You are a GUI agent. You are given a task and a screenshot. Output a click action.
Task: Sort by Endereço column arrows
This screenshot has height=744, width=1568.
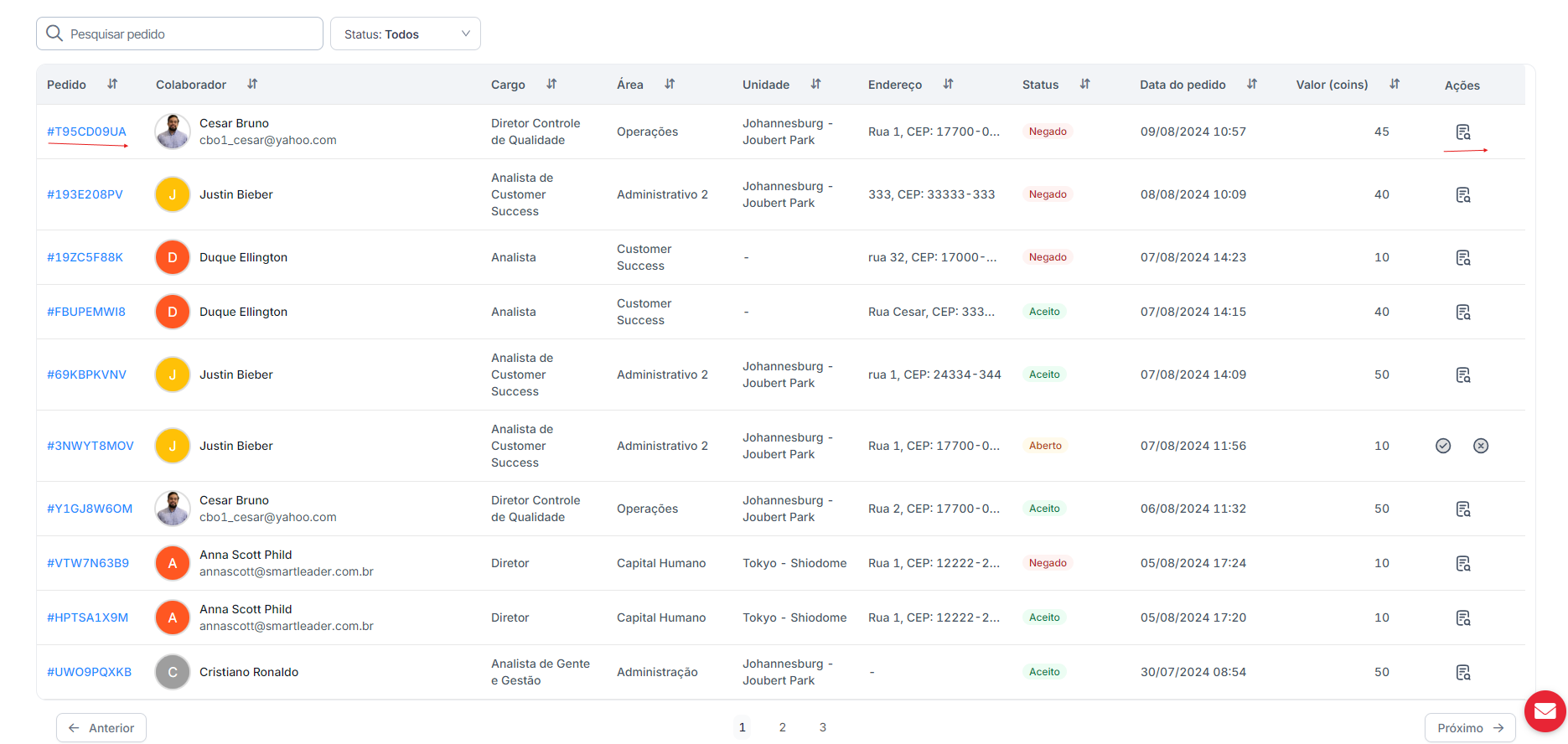[x=948, y=84]
